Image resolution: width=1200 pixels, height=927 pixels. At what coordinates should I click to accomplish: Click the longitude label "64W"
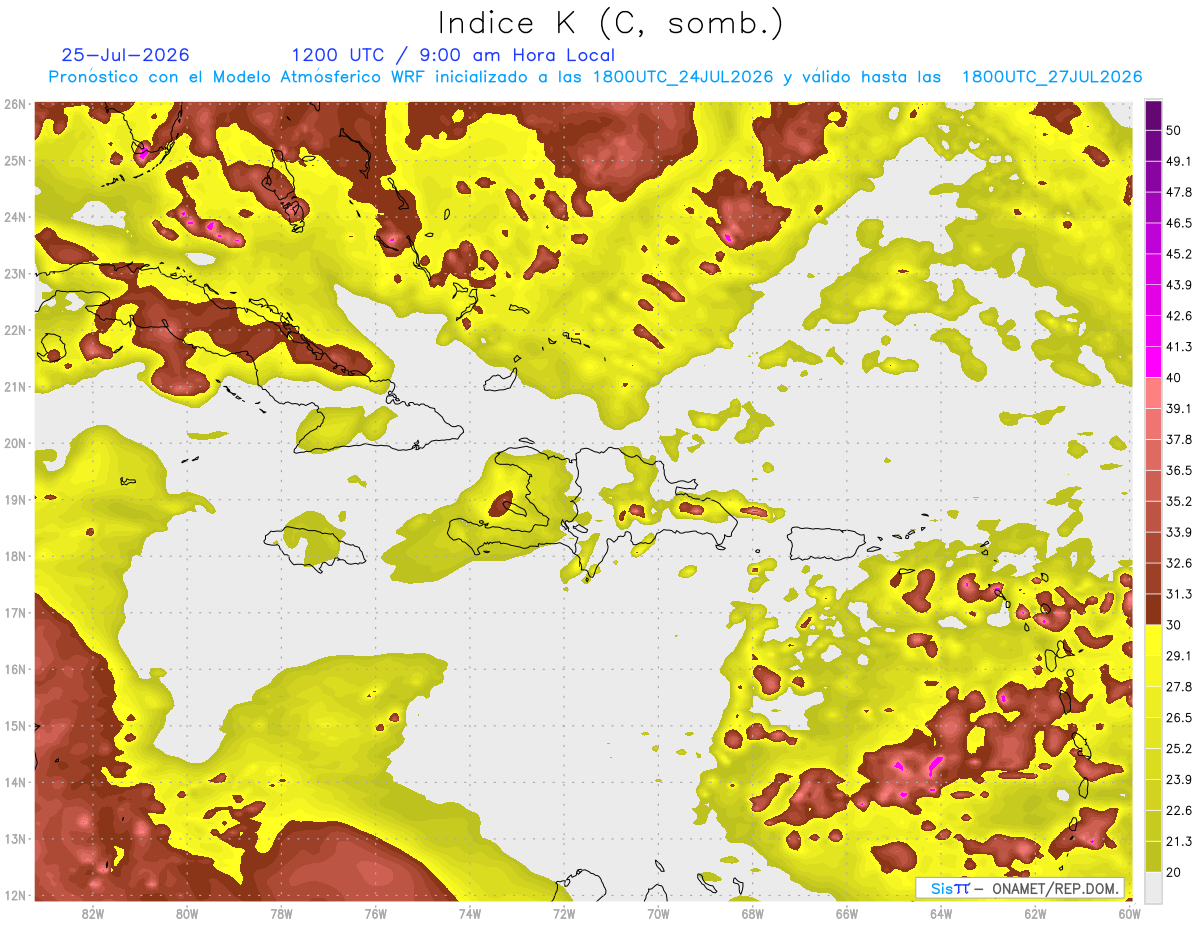pyautogui.click(x=941, y=914)
